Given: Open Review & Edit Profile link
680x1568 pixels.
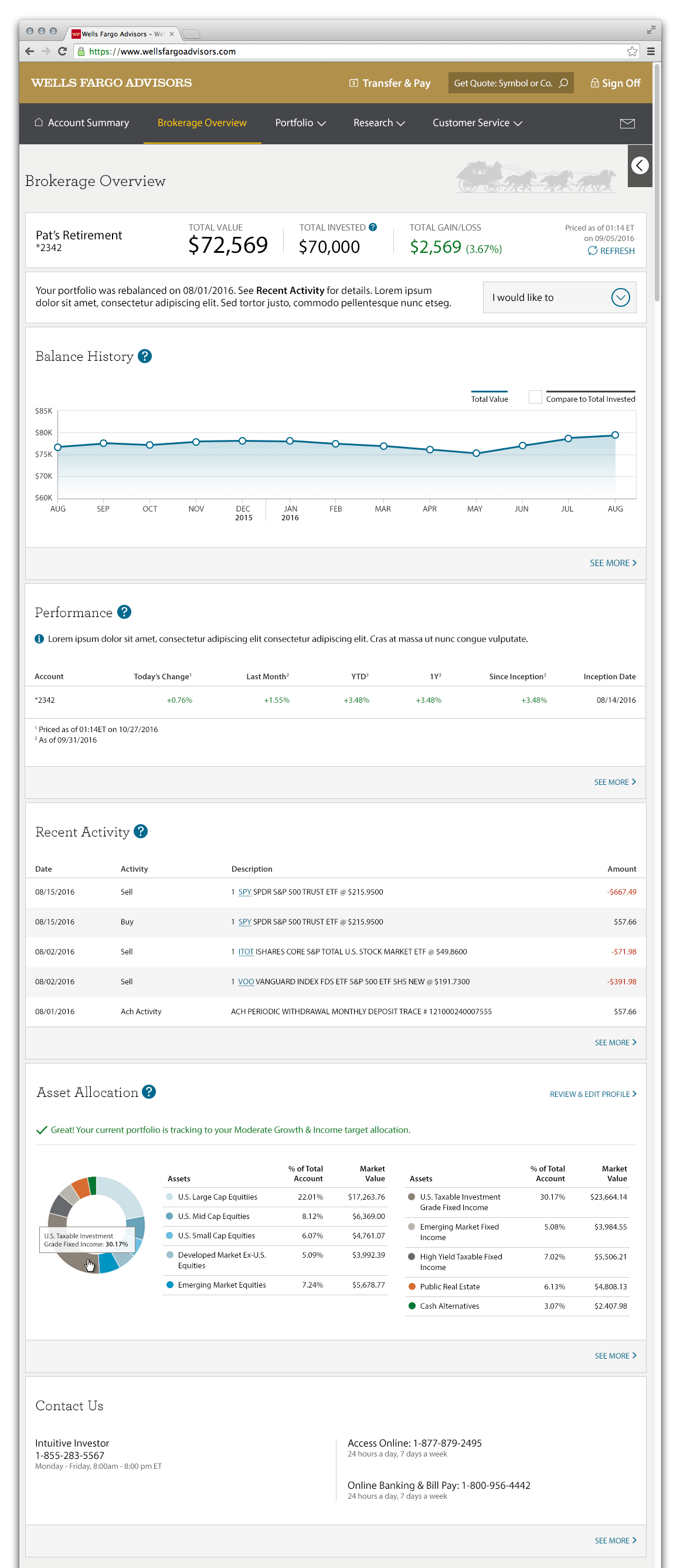Looking at the screenshot, I should [x=593, y=1095].
